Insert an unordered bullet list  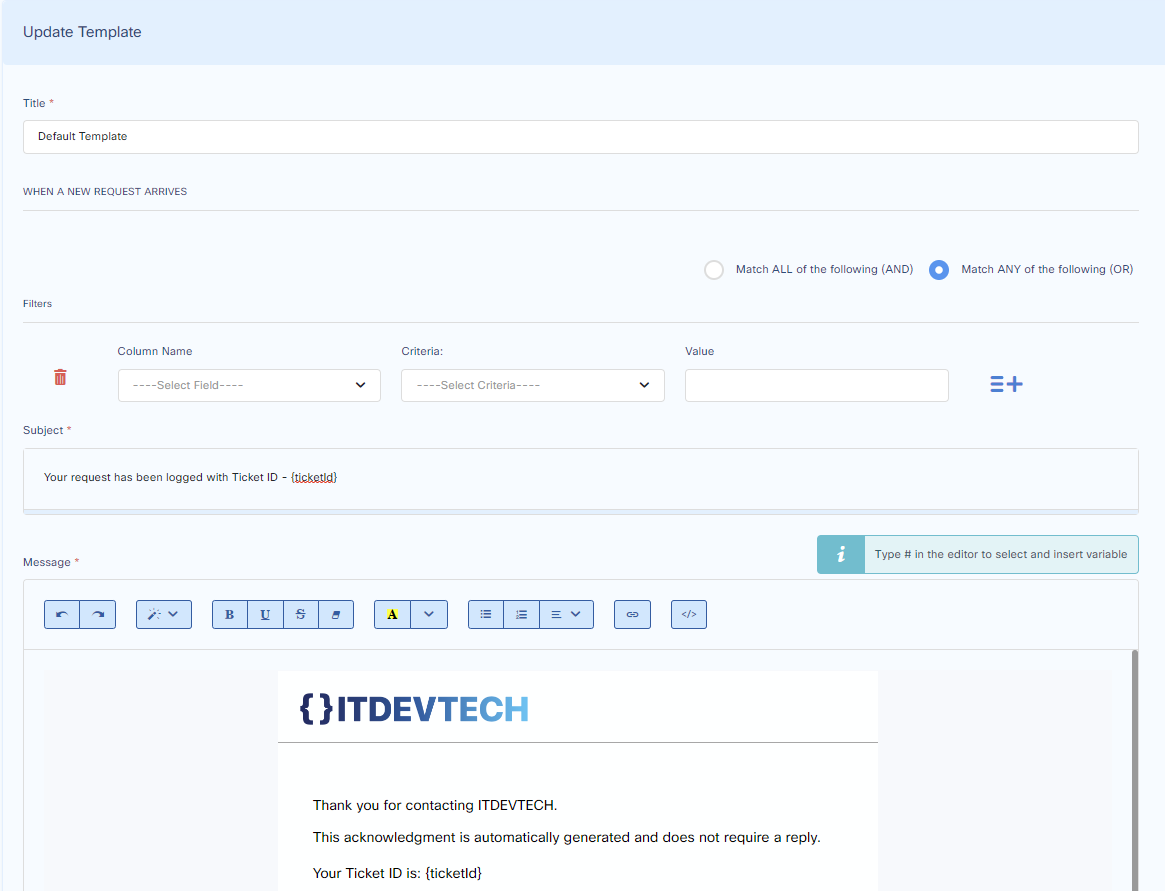coord(486,614)
